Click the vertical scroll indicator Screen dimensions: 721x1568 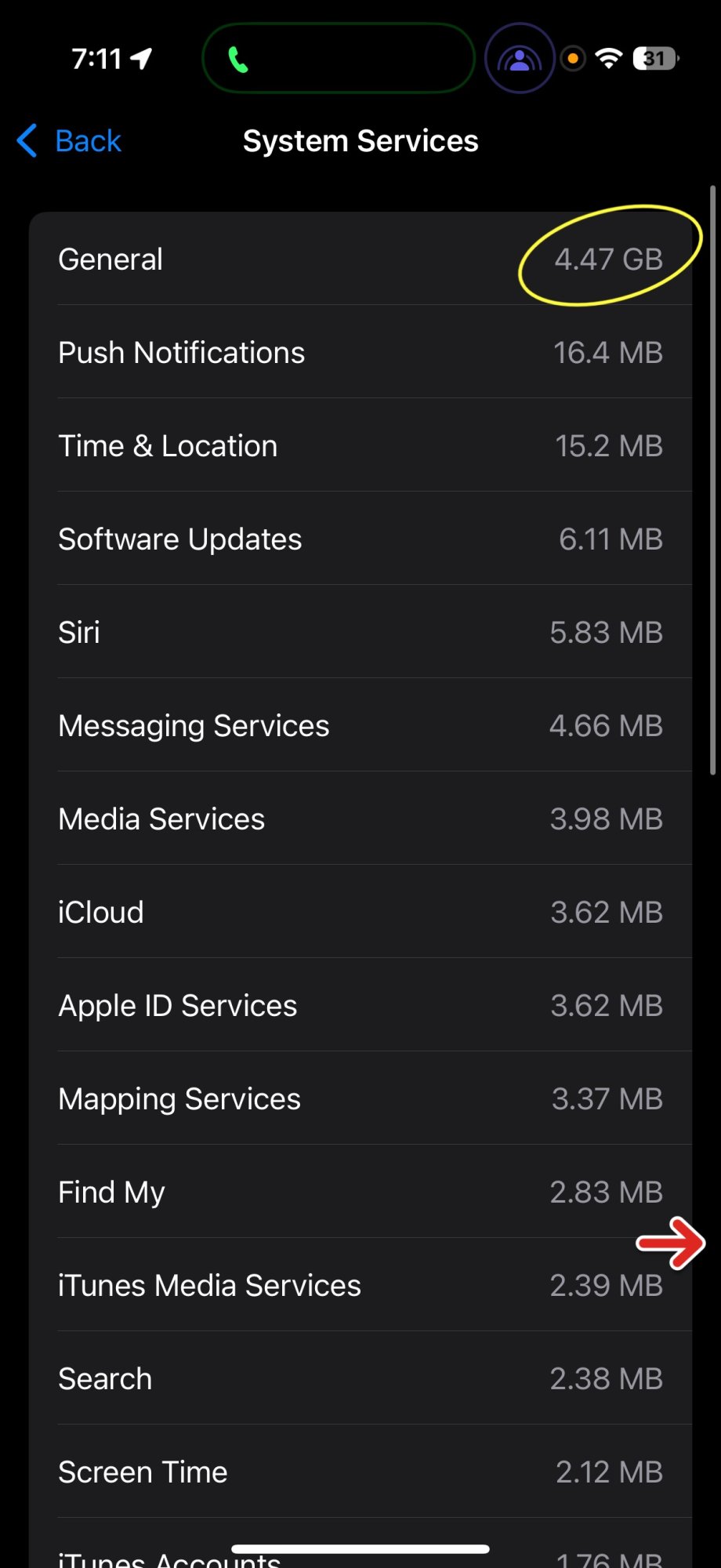[712, 480]
